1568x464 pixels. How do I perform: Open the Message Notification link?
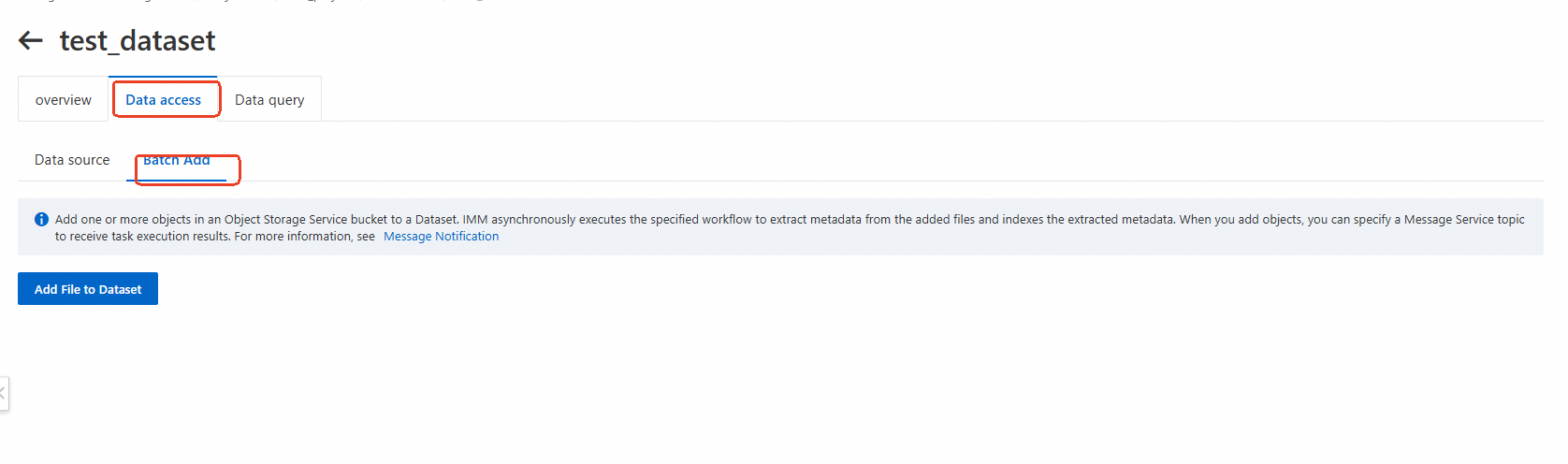pyautogui.click(x=441, y=237)
